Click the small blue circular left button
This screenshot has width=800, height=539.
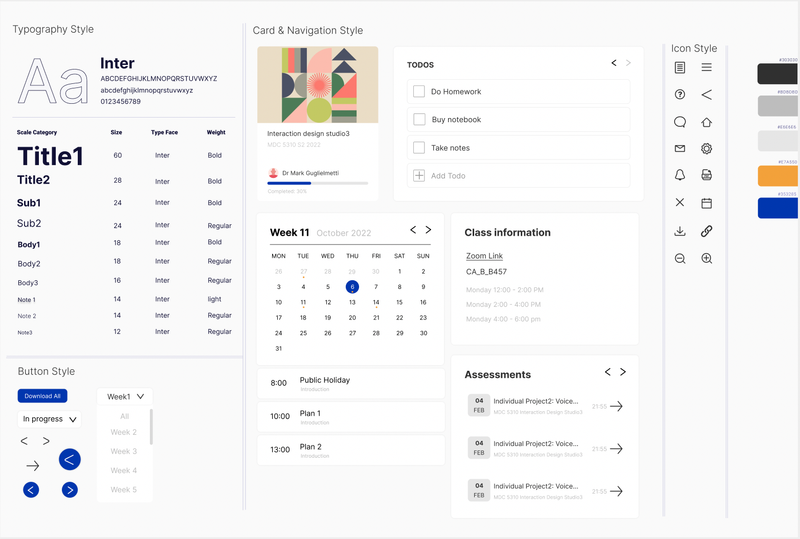click(x=31, y=490)
